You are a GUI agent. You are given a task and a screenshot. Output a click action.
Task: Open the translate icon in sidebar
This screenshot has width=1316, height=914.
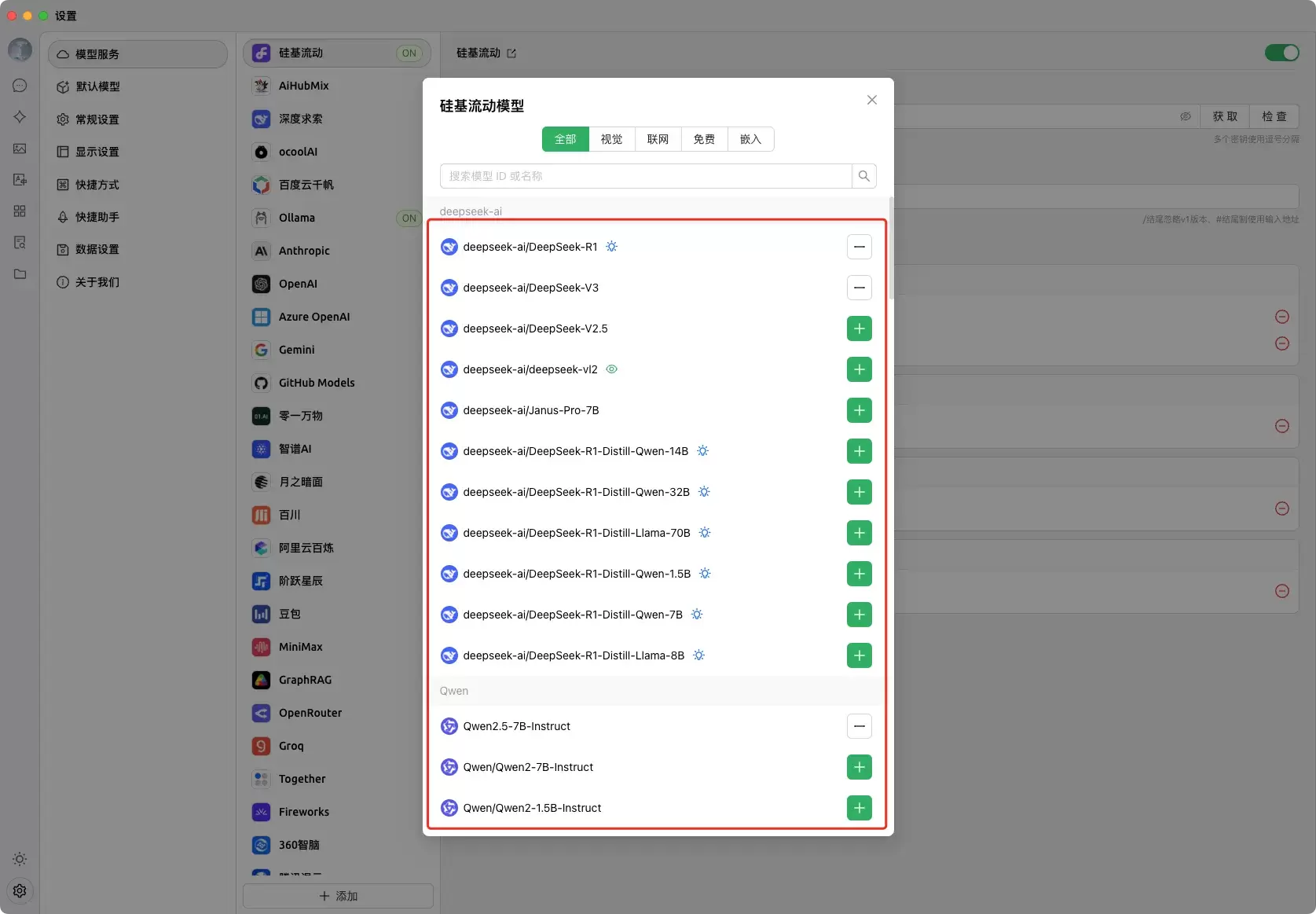coord(20,180)
